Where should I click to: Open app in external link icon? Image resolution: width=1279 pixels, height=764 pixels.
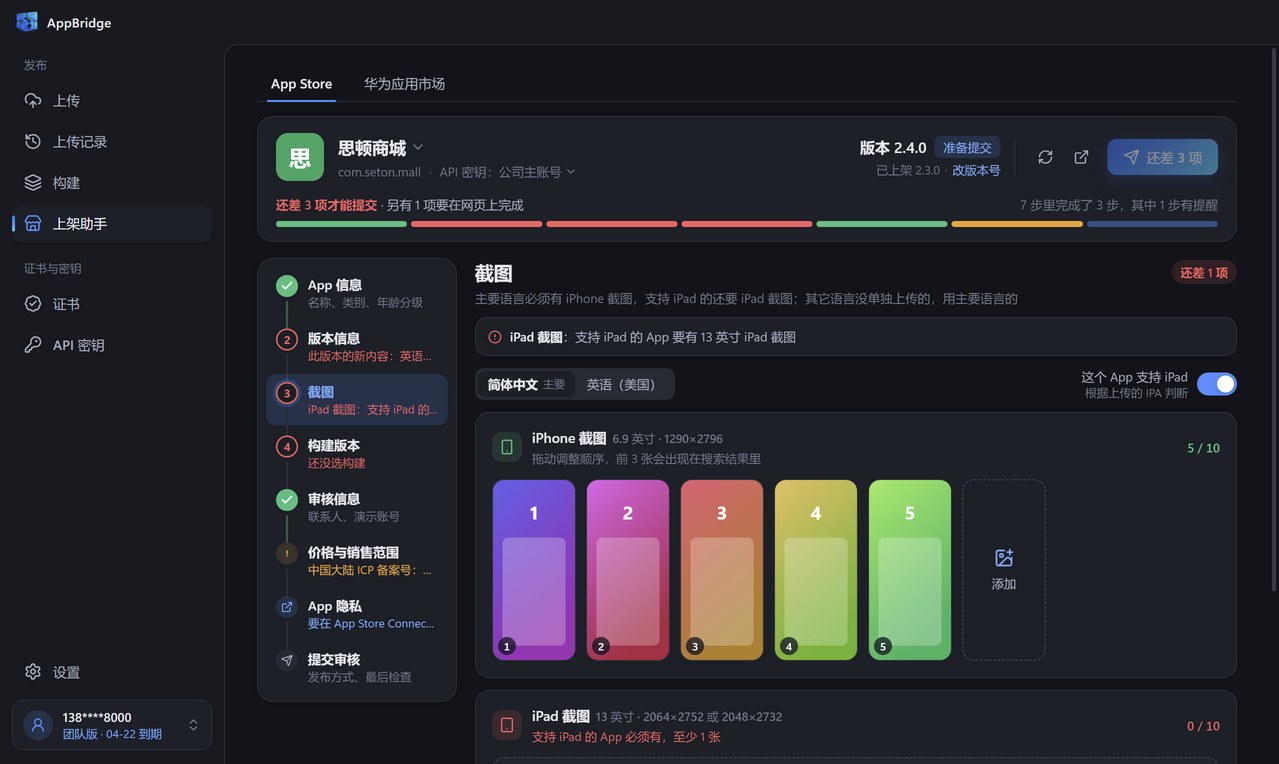(1081, 157)
